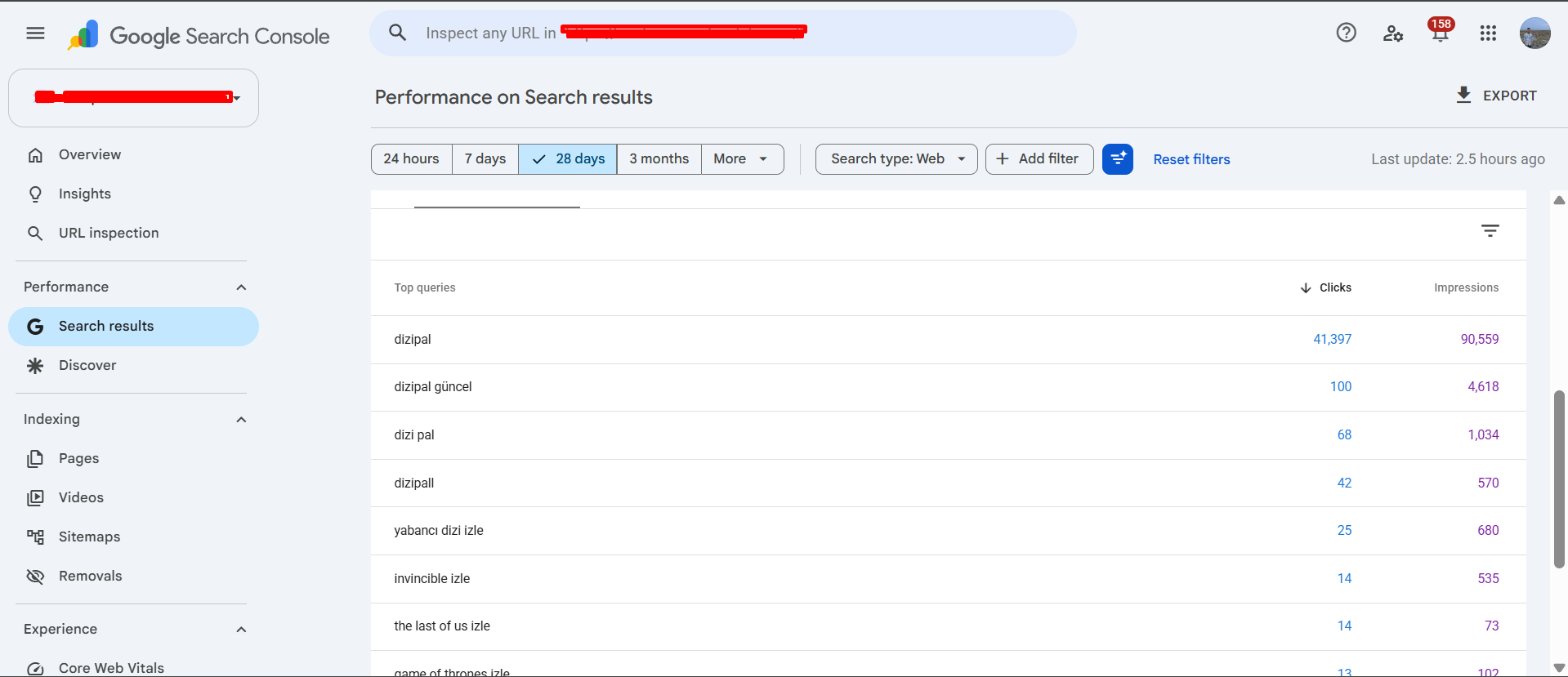Select the 24 hours date range

(x=412, y=158)
